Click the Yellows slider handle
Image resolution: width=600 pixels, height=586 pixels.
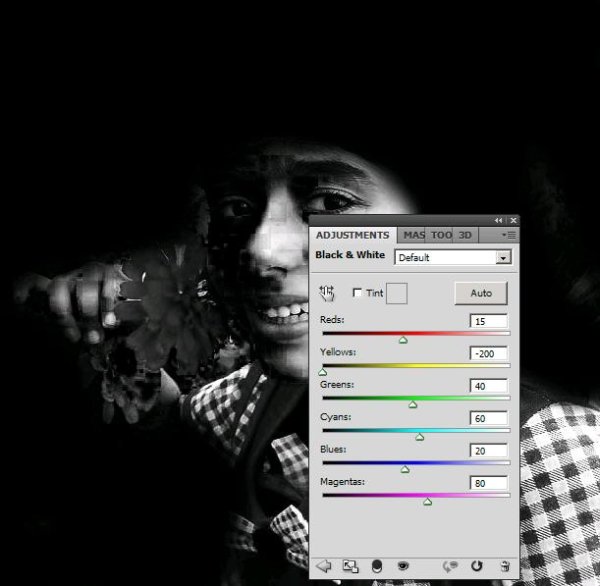(323, 372)
